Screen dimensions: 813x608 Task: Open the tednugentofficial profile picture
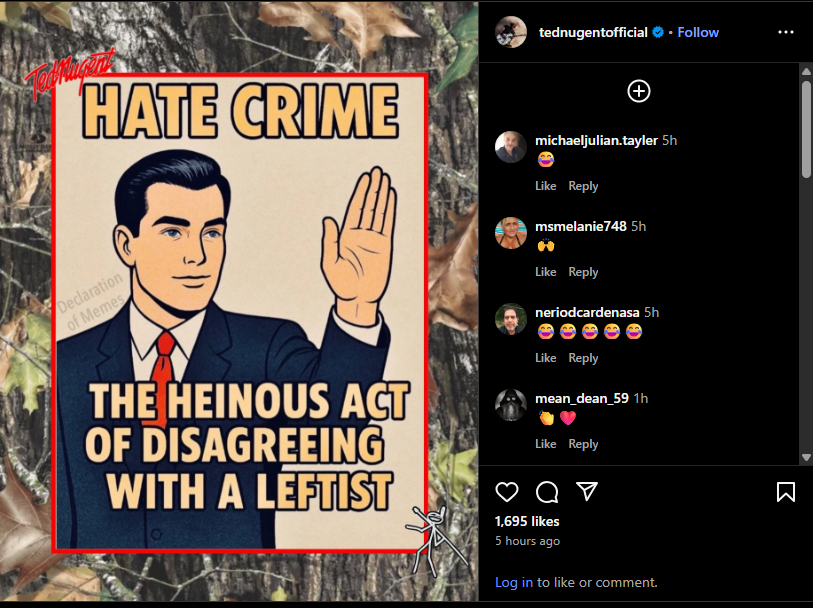(x=511, y=32)
